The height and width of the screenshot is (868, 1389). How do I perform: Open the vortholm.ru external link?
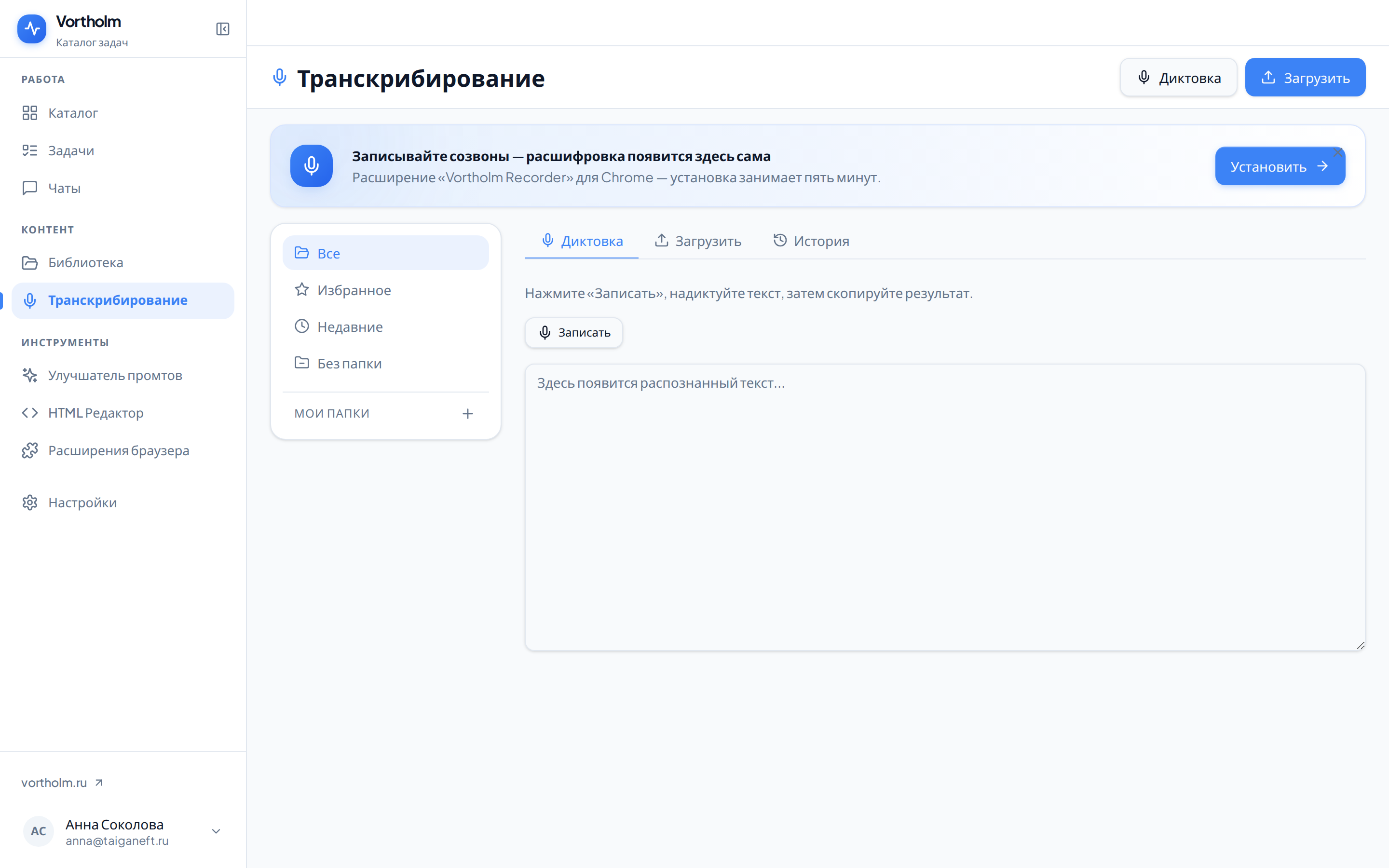point(62,783)
